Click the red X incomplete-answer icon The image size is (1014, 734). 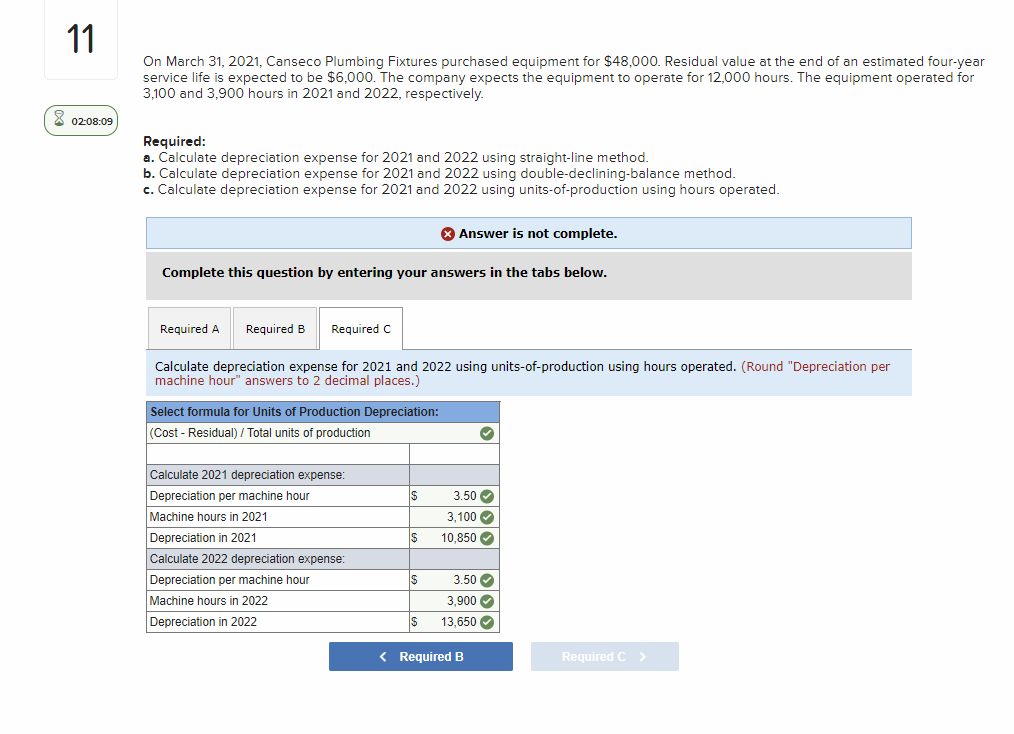448,233
